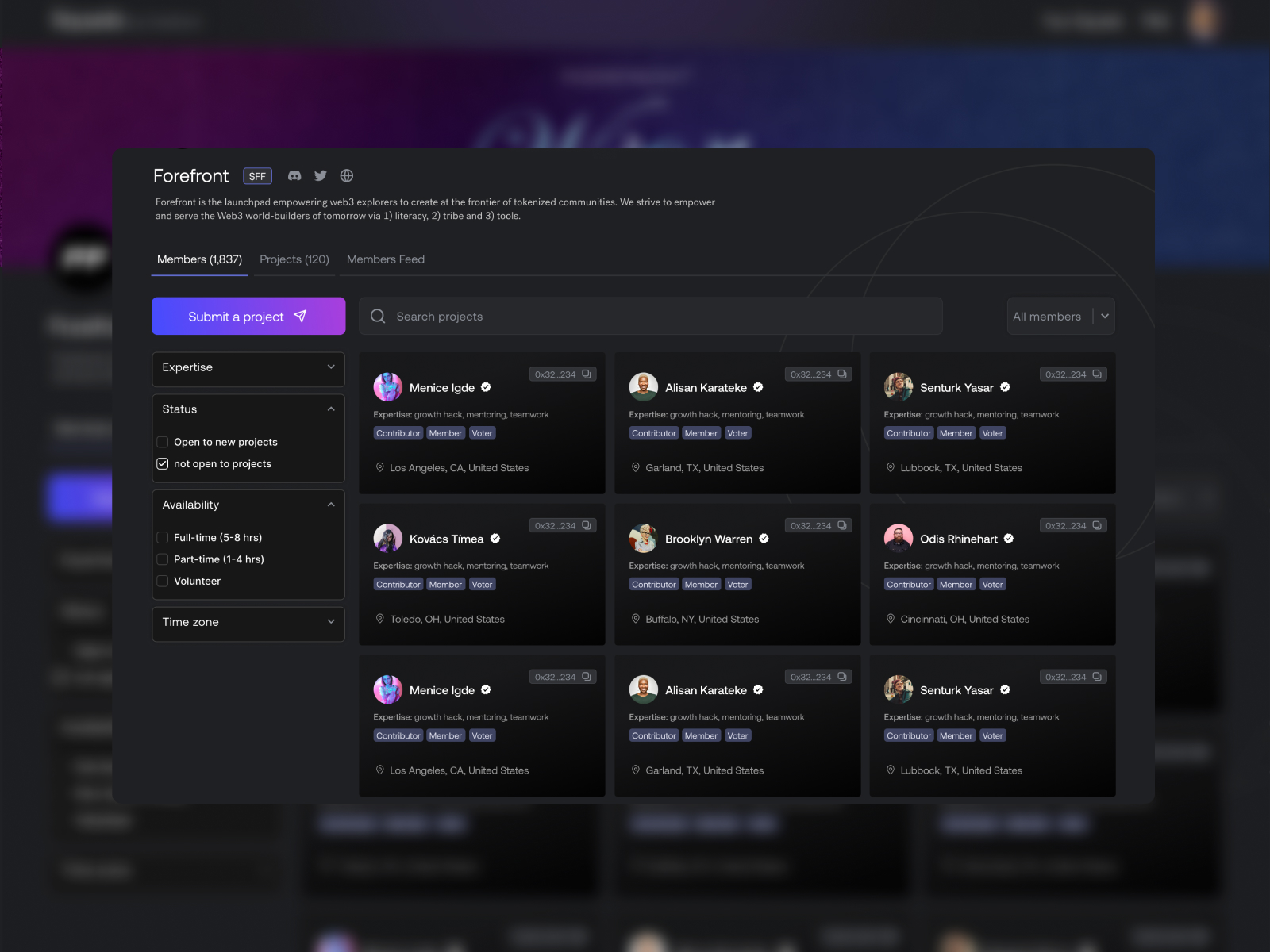The height and width of the screenshot is (952, 1270).
Task: Copy address on first-row Senturk Yasar card
Action: tap(1097, 374)
